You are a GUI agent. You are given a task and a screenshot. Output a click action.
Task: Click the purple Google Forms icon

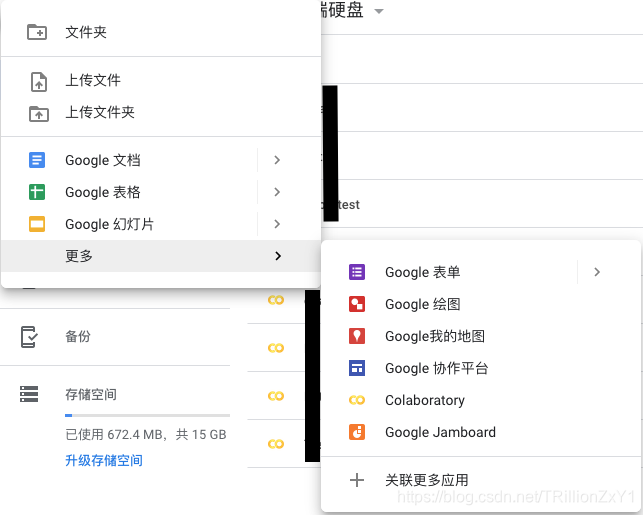pos(357,272)
